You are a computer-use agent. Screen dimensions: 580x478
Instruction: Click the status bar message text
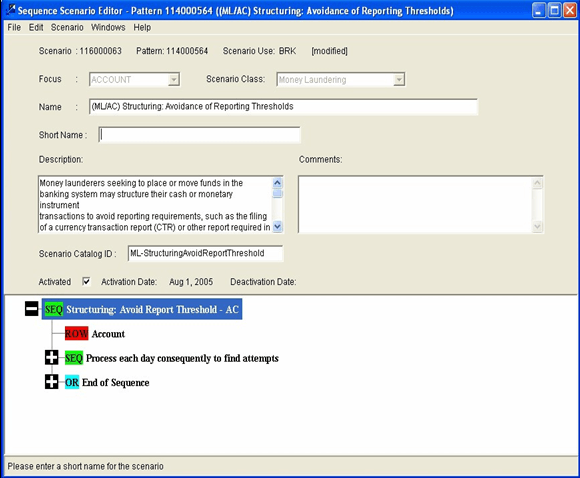[x=85, y=466]
